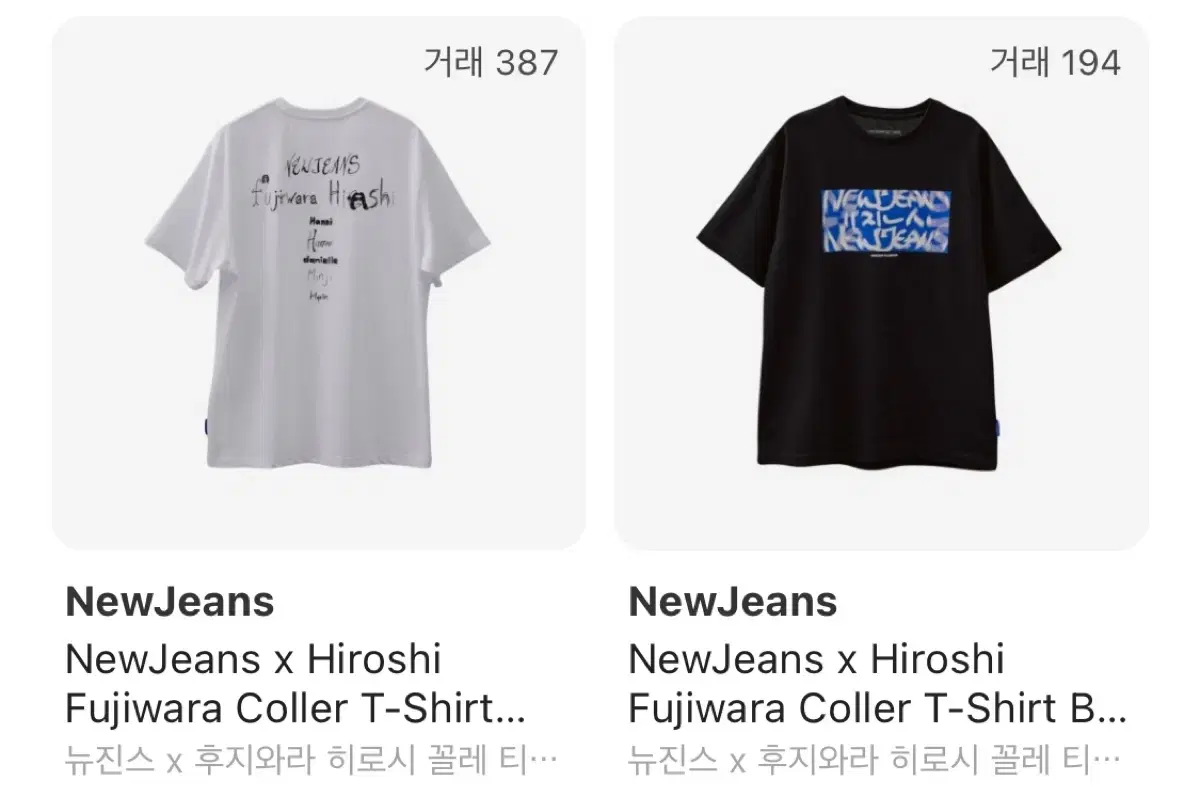Viewport: 1200px width, 797px height.
Task: Tap the 거래 194 trade count label
Action: click(1055, 62)
